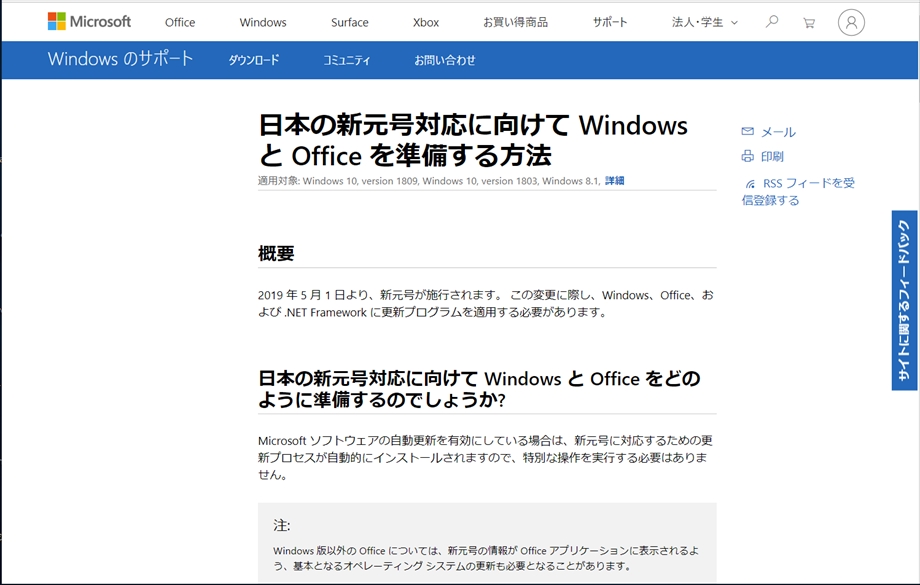Click the 注: label in the note box

click(x=282, y=525)
